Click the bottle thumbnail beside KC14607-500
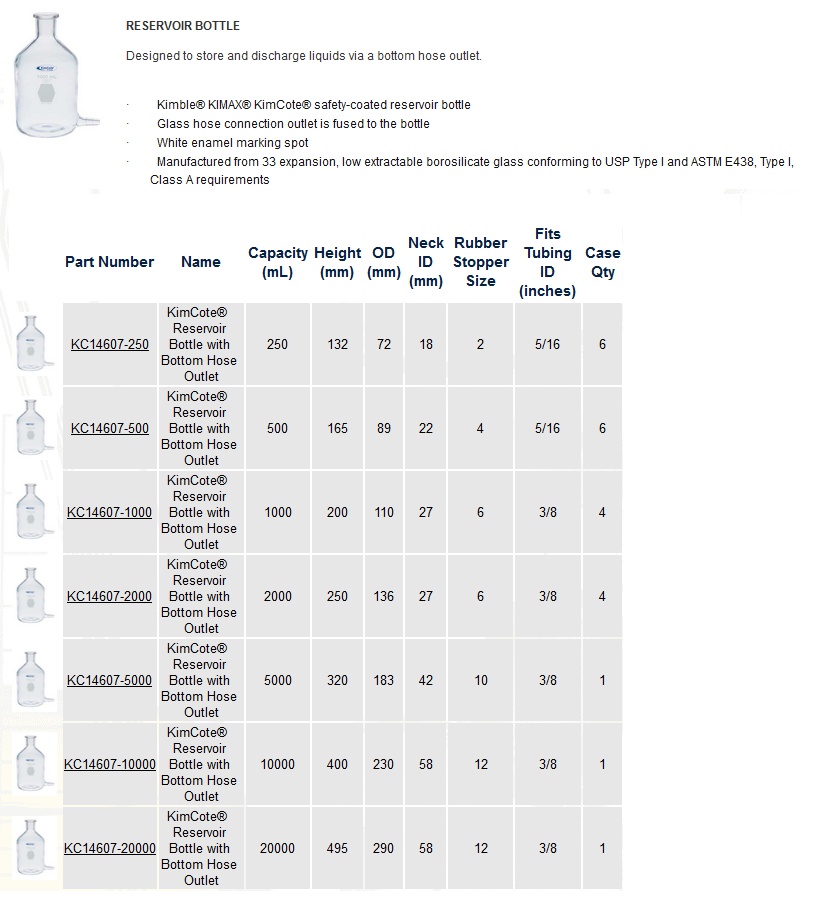Viewport: 832px width, 915px height. pos(34,427)
